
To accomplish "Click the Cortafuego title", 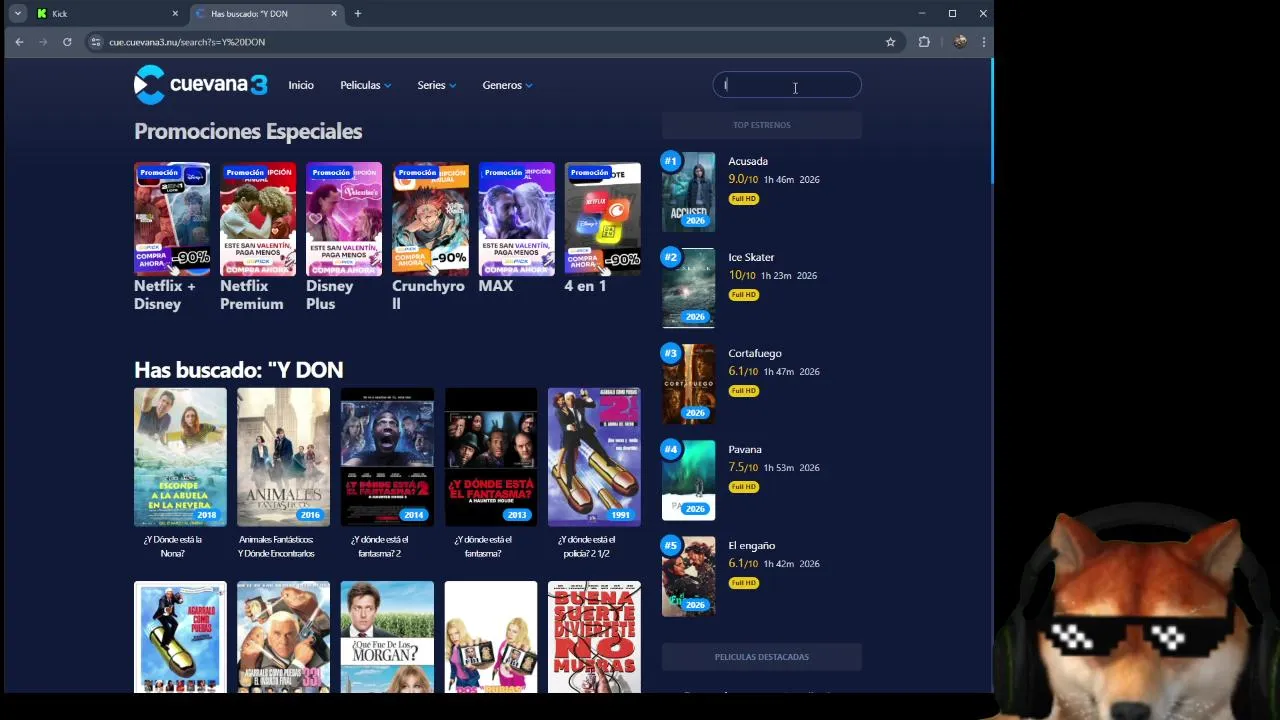I will pos(755,353).
